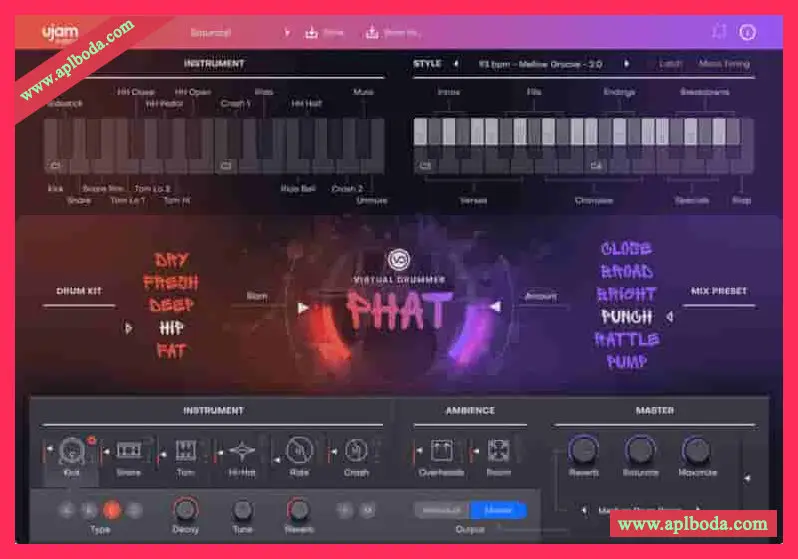Click the Overheads volume fader handle
Screen dimensions: 798x559
point(419,451)
